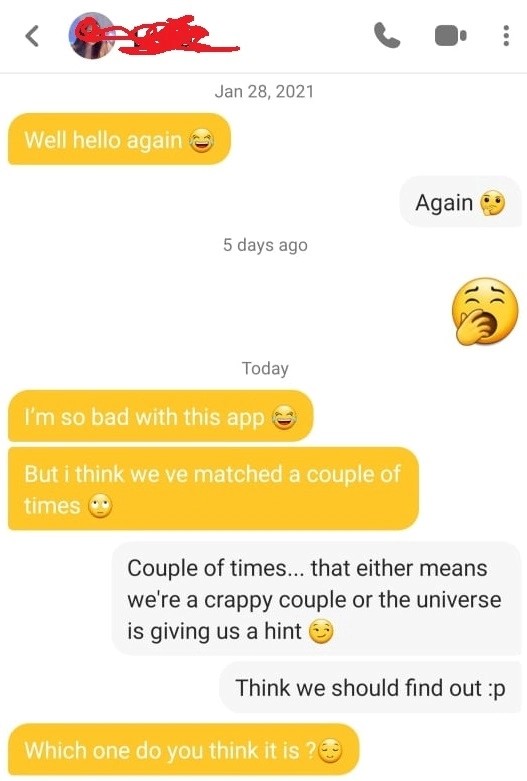The width and height of the screenshot is (527, 781).
Task: Tap the laughing emoji in 'Well hello again'
Action: 202,140
